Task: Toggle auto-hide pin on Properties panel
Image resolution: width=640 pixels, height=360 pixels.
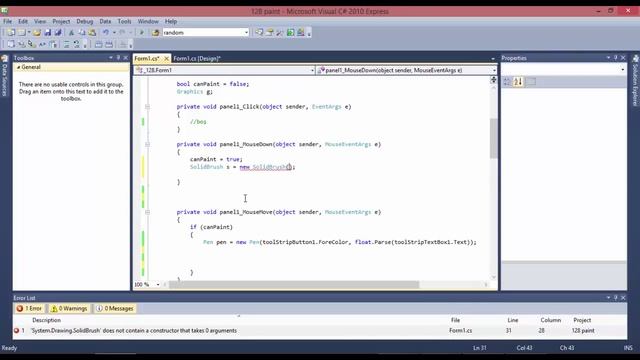Action: 616,58
